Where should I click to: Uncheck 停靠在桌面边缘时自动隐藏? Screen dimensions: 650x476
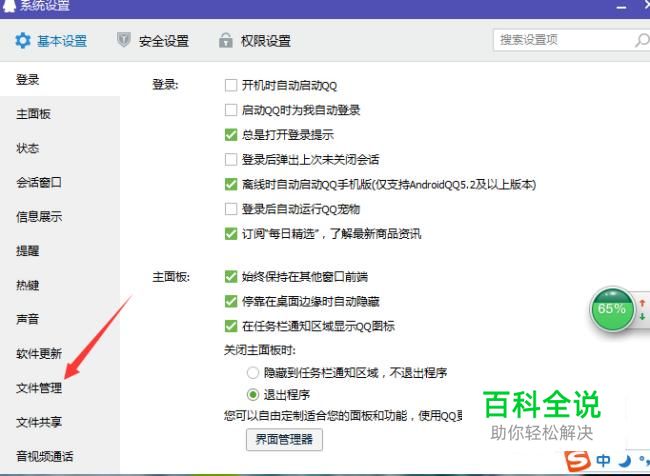click(231, 301)
